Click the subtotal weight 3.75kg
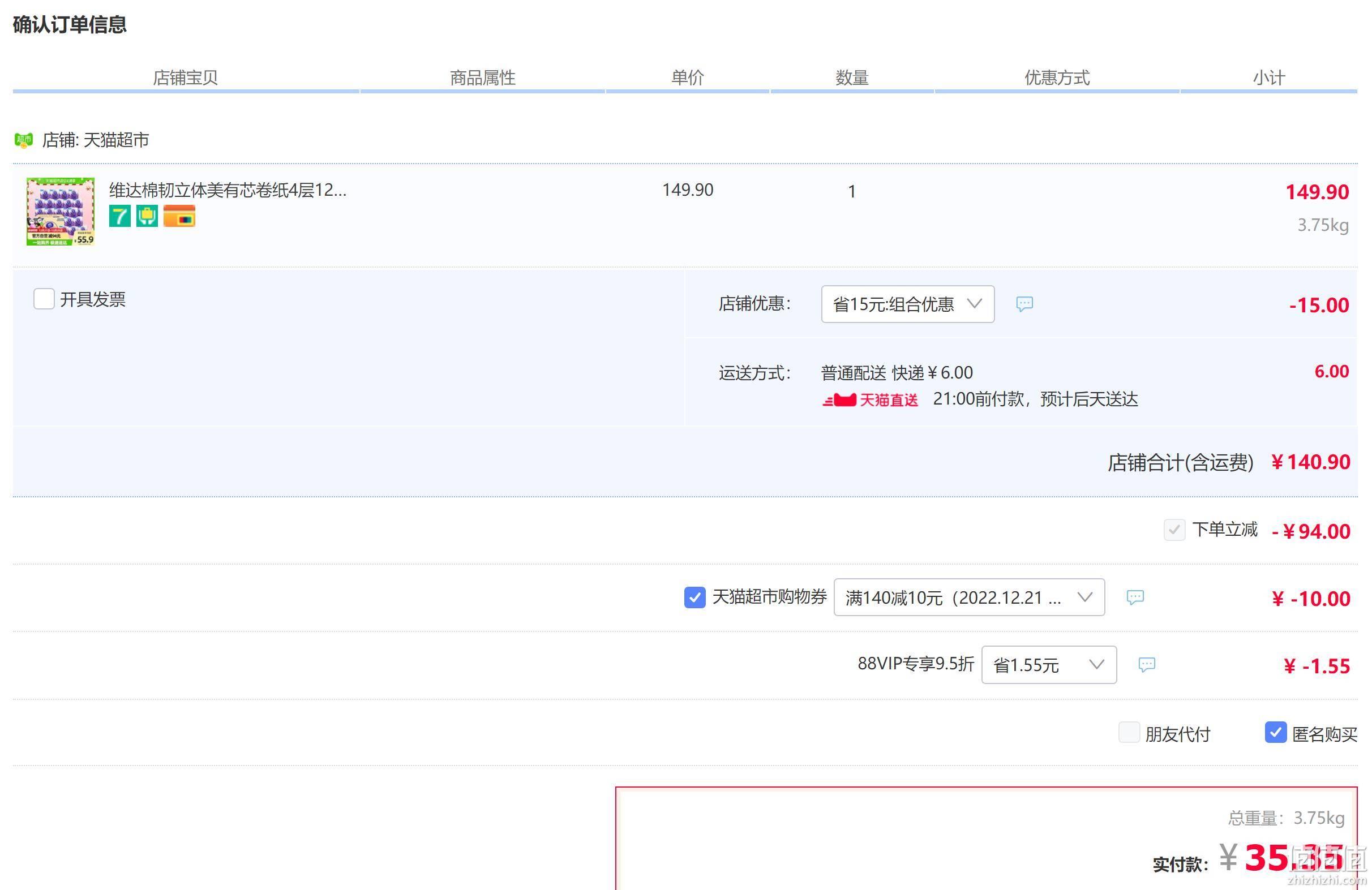The height and width of the screenshot is (890, 1372). click(1323, 225)
